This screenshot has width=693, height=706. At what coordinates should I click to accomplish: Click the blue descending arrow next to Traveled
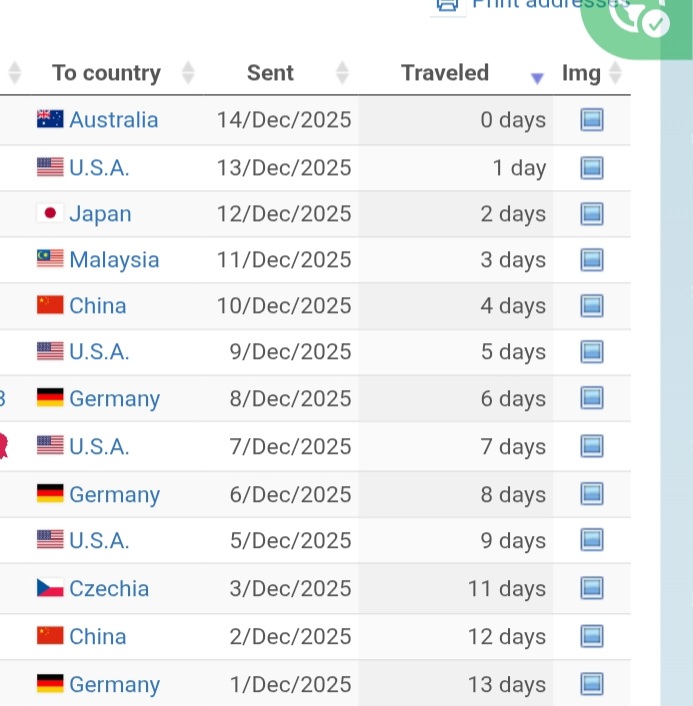(x=537, y=78)
